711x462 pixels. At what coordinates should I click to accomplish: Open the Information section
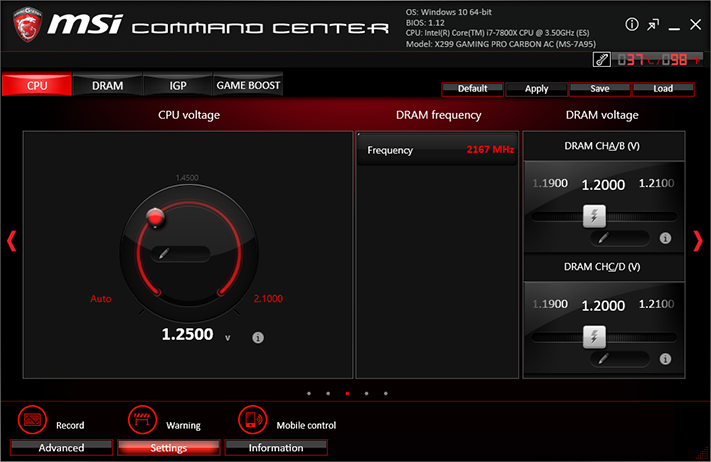(276, 447)
